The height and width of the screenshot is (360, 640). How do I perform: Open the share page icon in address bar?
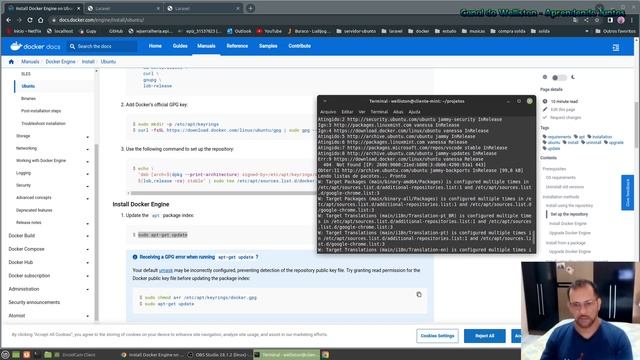[586, 20]
